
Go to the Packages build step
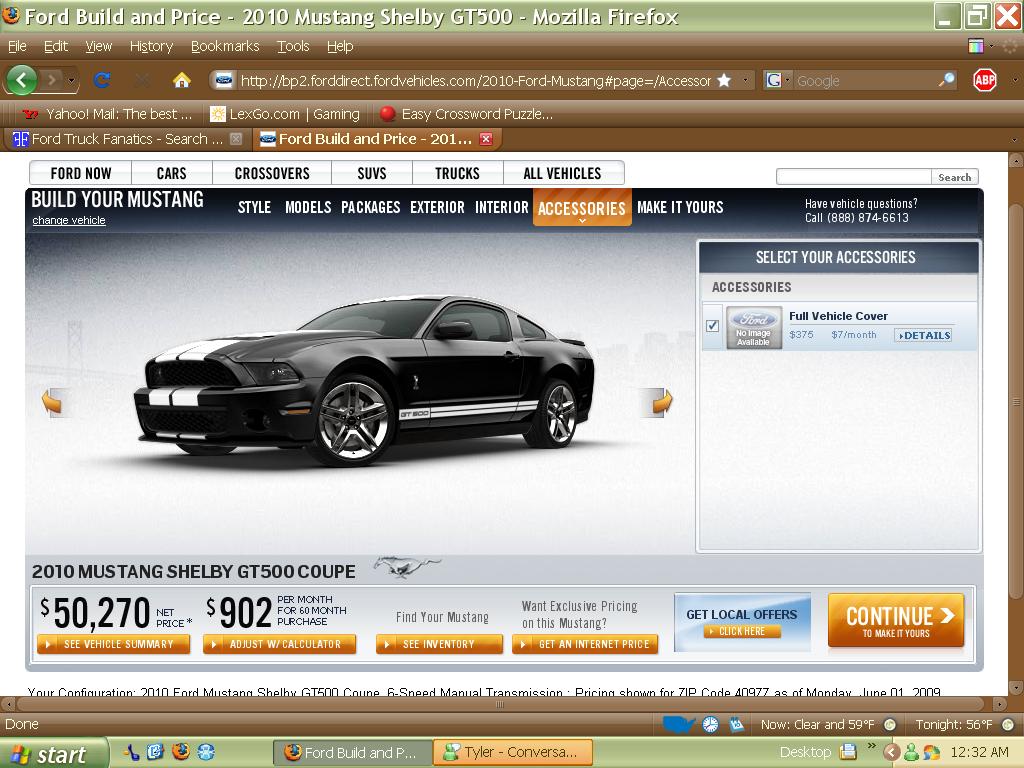point(370,208)
